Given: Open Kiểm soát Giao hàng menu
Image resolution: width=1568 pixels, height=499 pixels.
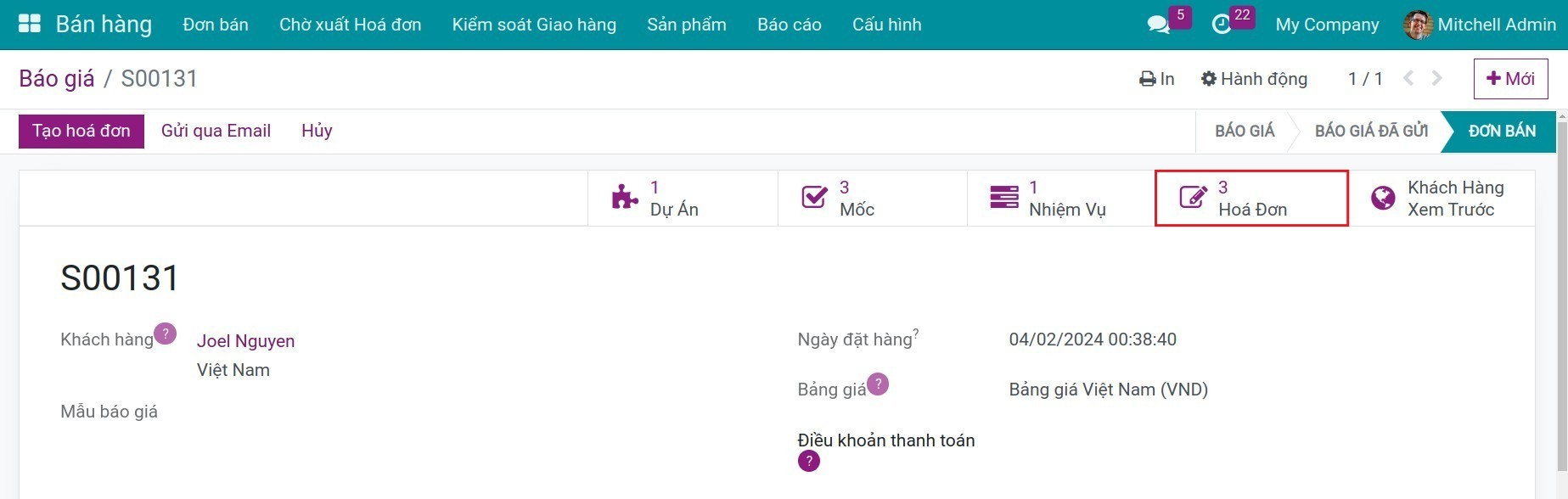Looking at the screenshot, I should tap(534, 25).
